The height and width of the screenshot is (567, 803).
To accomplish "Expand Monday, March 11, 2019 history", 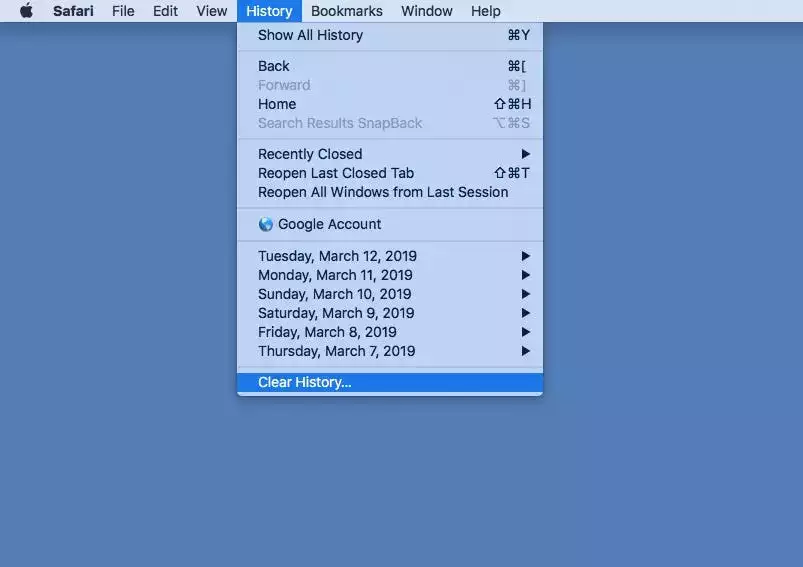I will 390,275.
